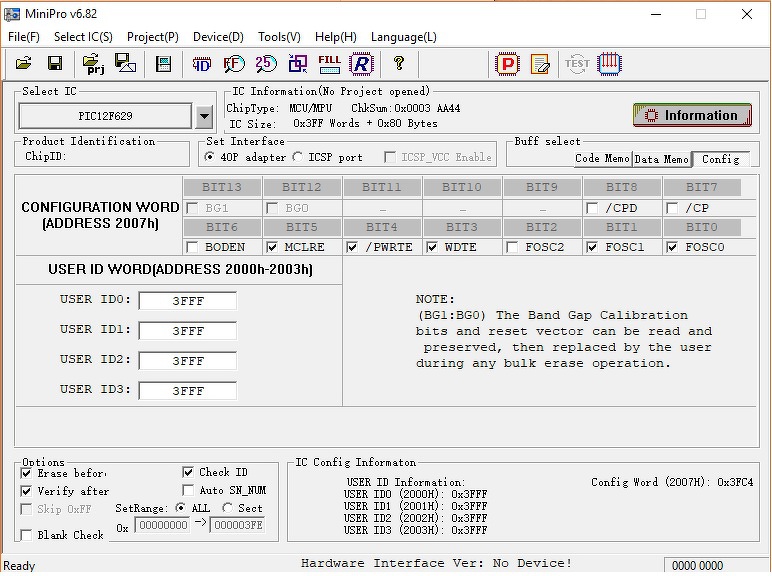Image resolution: width=772 pixels, height=576 pixels.
Task: Open the File(F) menu
Action: tap(24, 37)
